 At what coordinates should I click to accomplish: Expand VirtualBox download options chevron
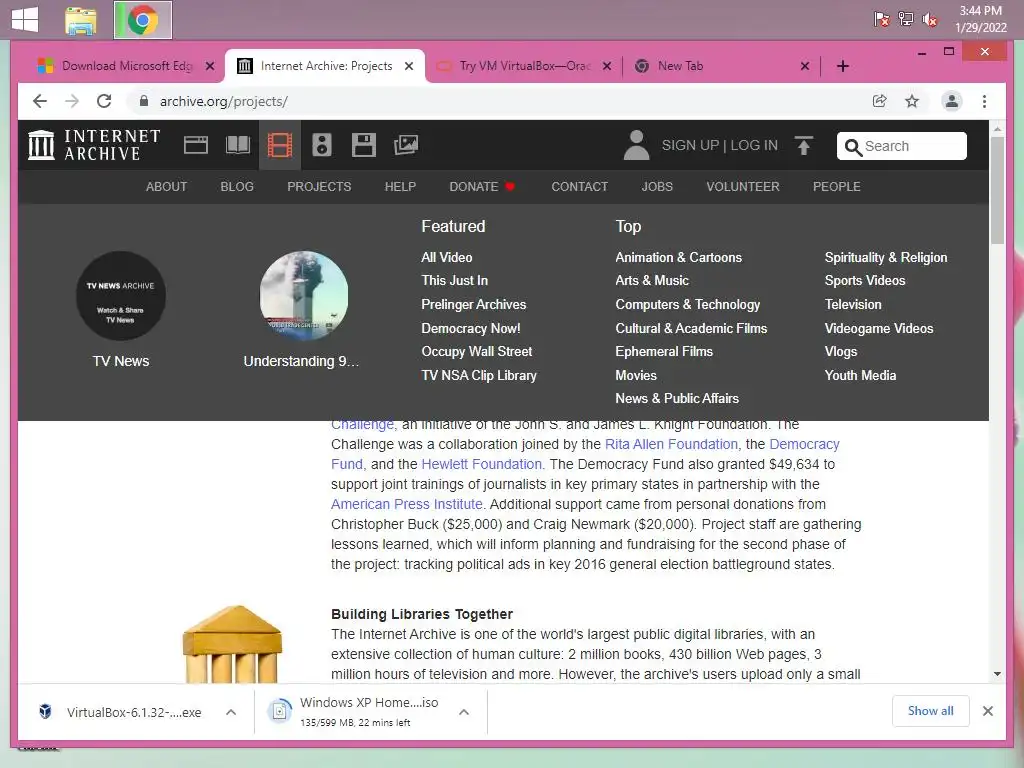(231, 712)
